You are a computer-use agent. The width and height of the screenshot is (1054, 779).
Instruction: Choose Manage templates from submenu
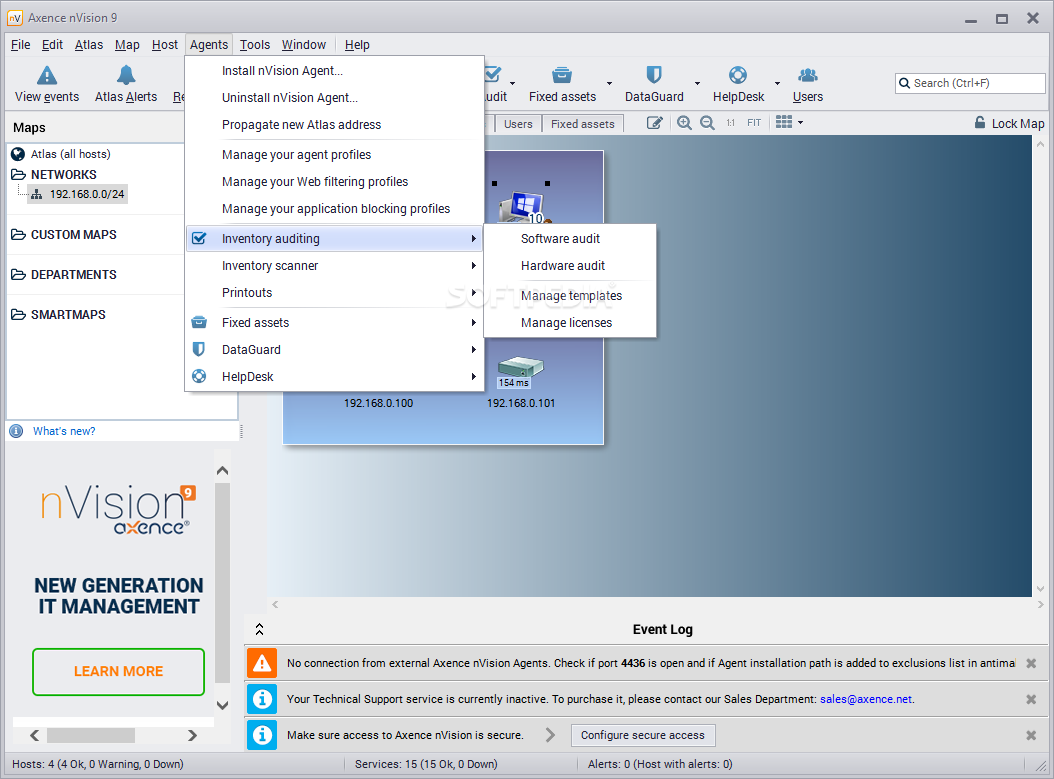[x=570, y=296]
